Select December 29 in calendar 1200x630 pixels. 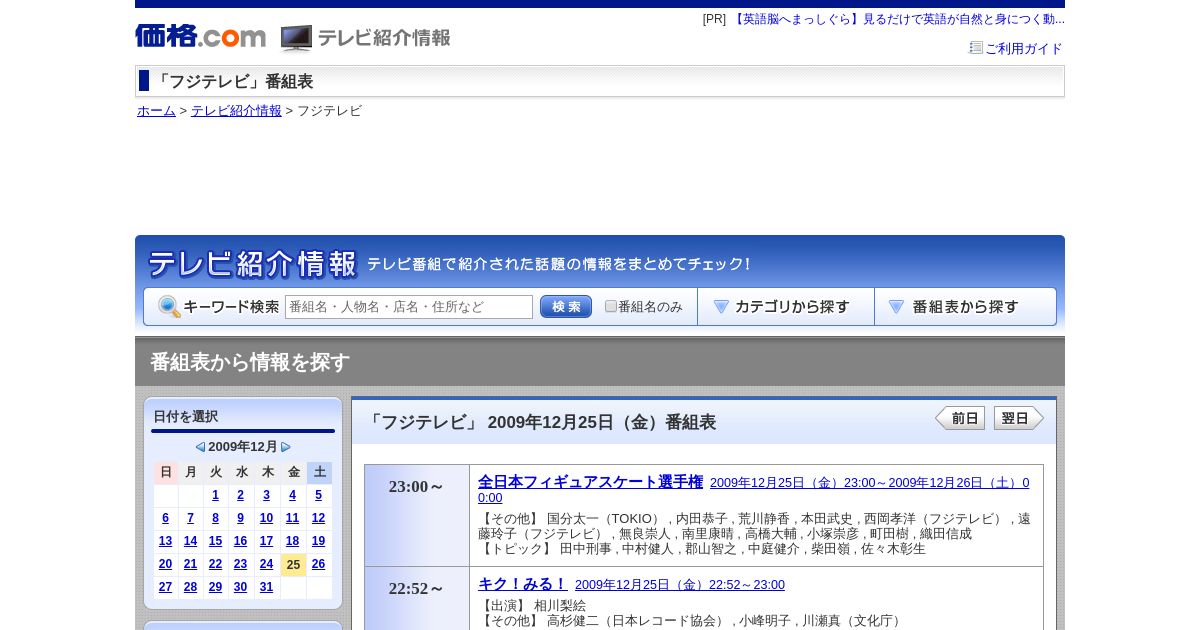click(x=215, y=587)
